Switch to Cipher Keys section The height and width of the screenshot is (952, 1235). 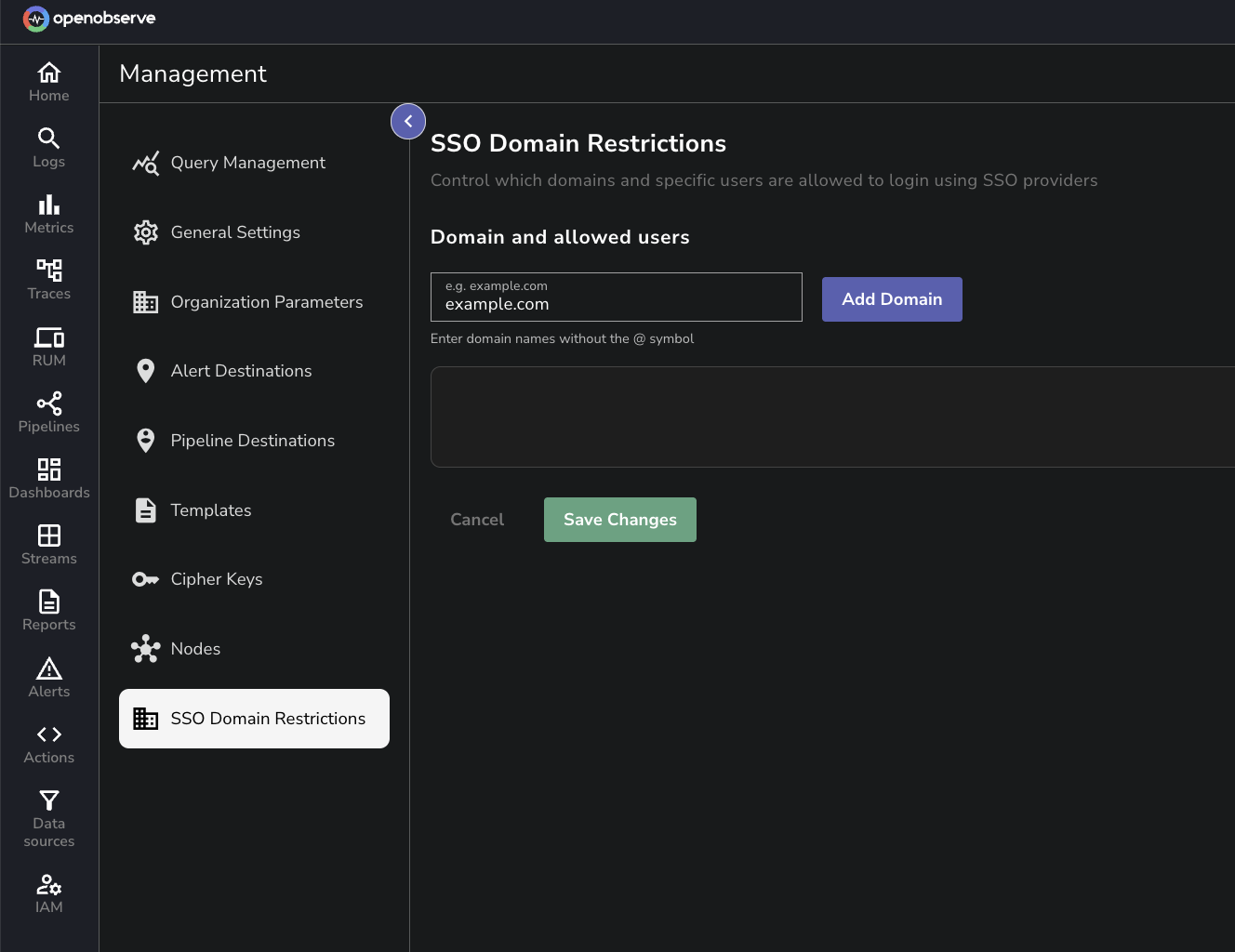tap(217, 579)
